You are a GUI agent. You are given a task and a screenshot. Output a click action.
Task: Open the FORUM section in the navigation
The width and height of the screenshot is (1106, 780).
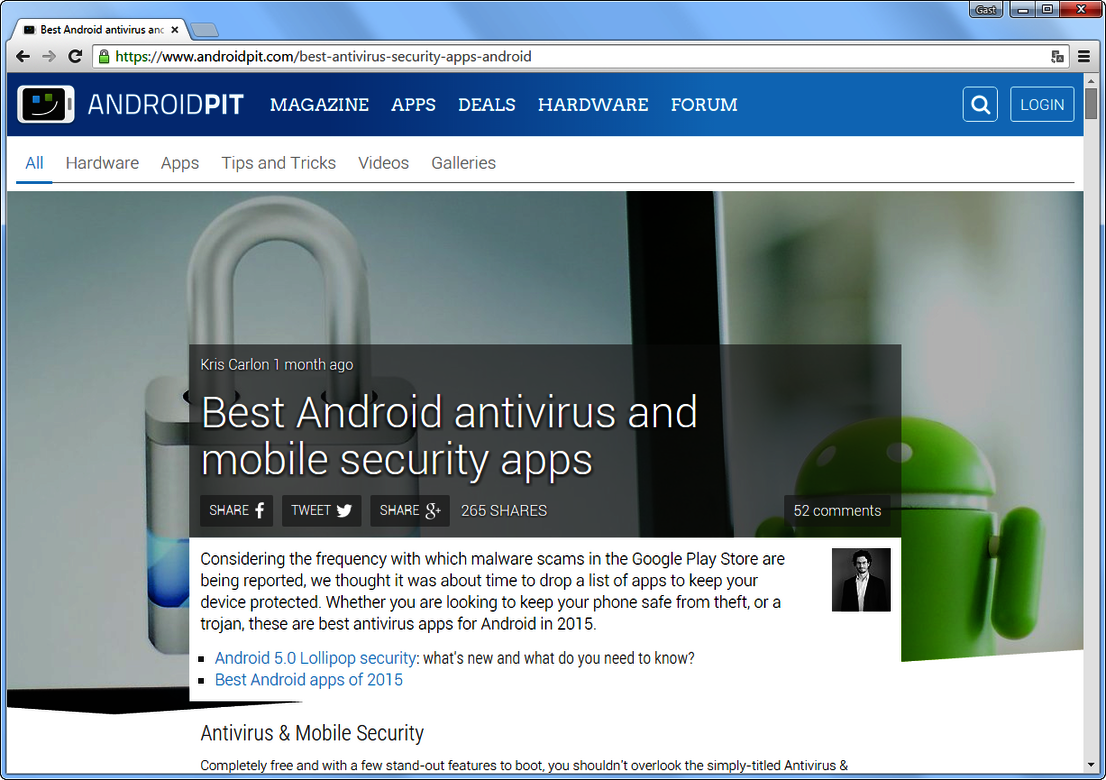704,104
